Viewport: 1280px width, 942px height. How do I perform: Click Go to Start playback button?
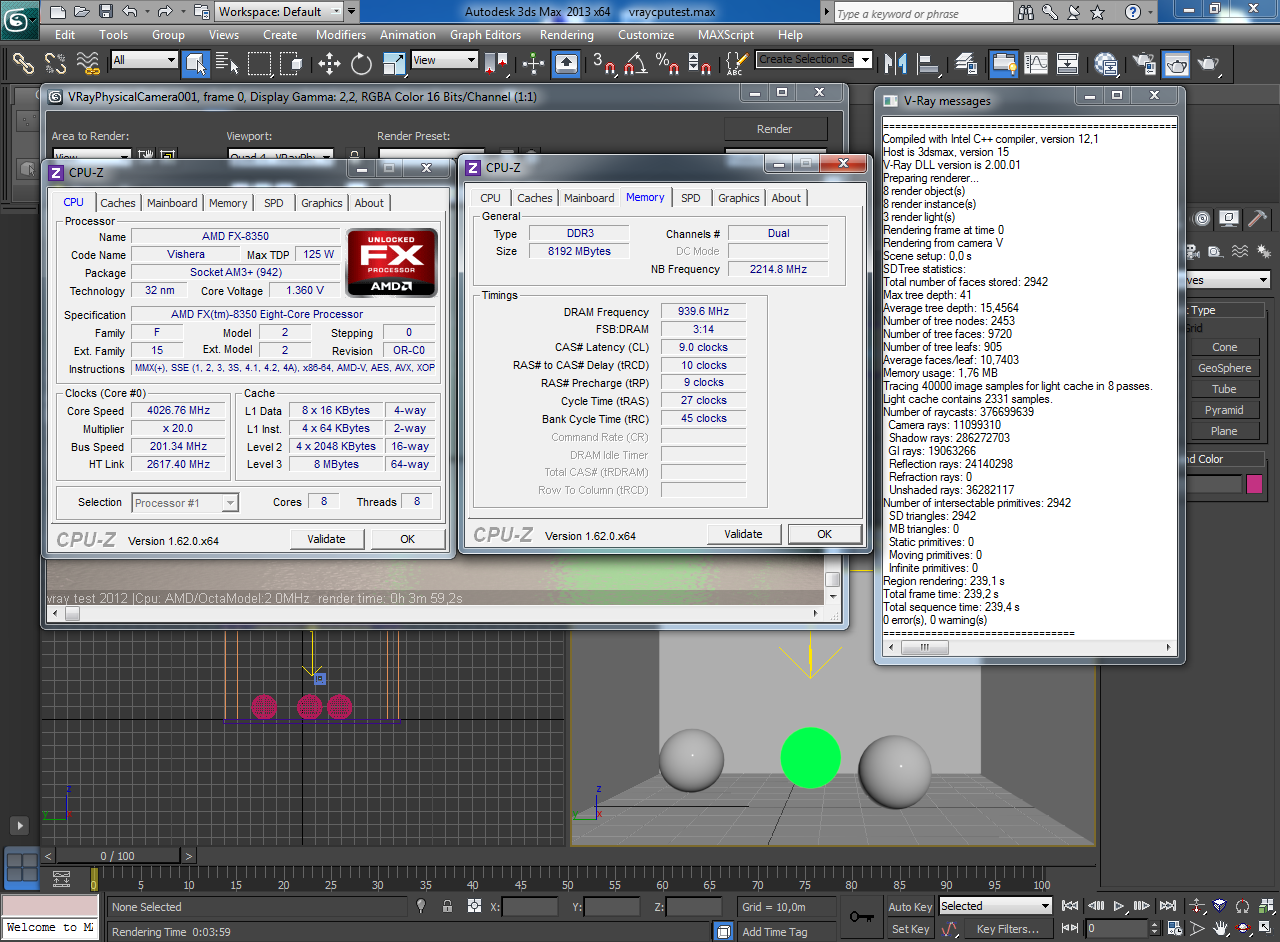pyautogui.click(x=1070, y=906)
